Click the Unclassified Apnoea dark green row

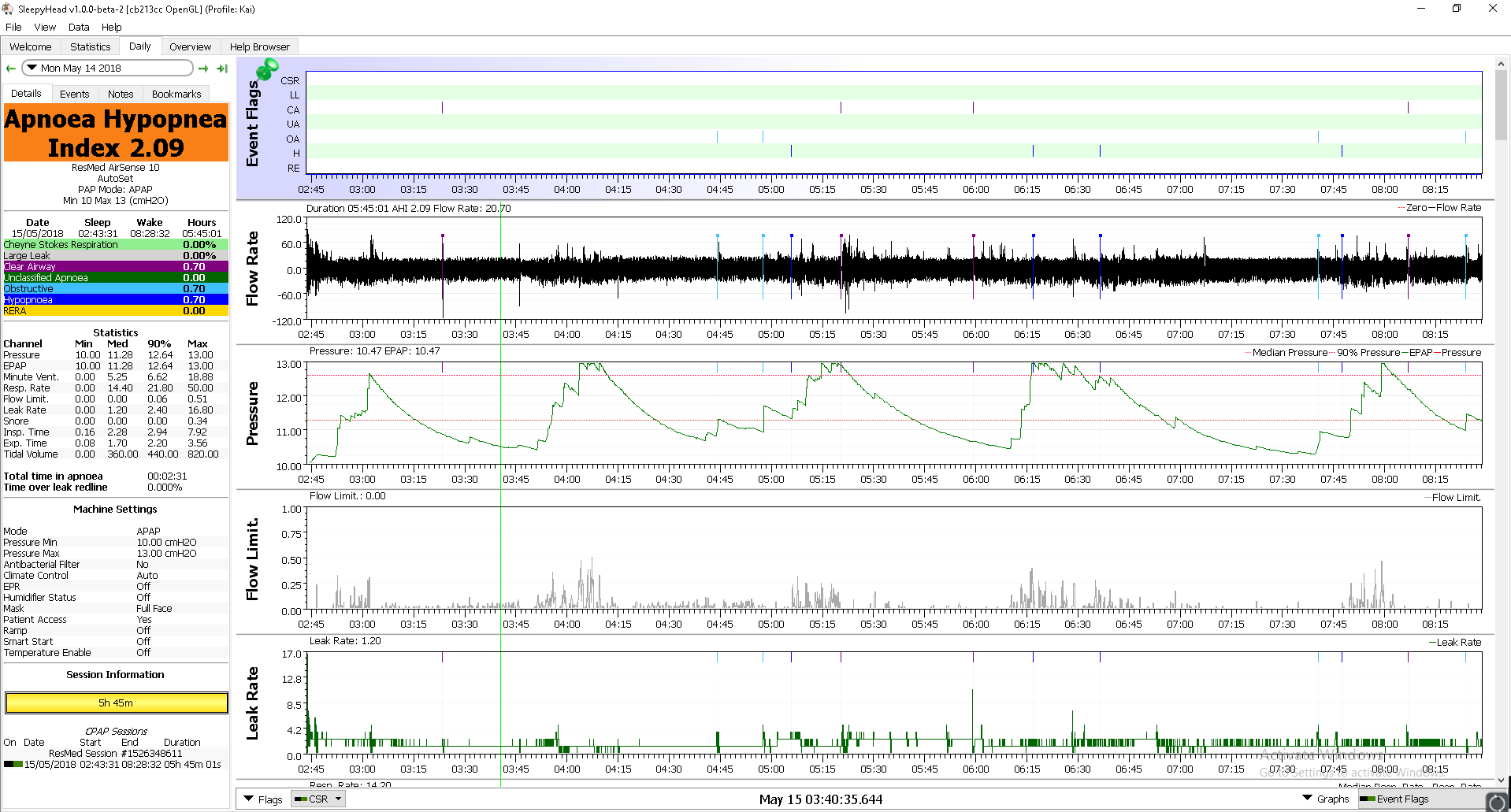pos(116,278)
